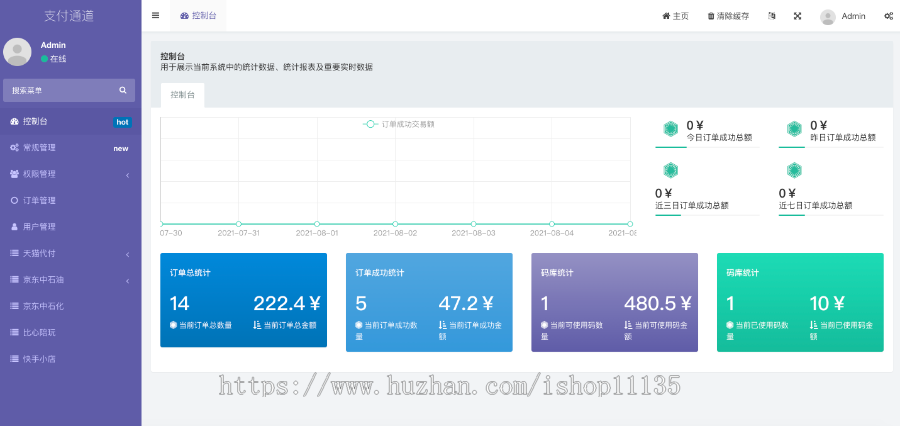Click the magnifier icon in menu search
This screenshot has height=426, width=900.
(x=123, y=90)
